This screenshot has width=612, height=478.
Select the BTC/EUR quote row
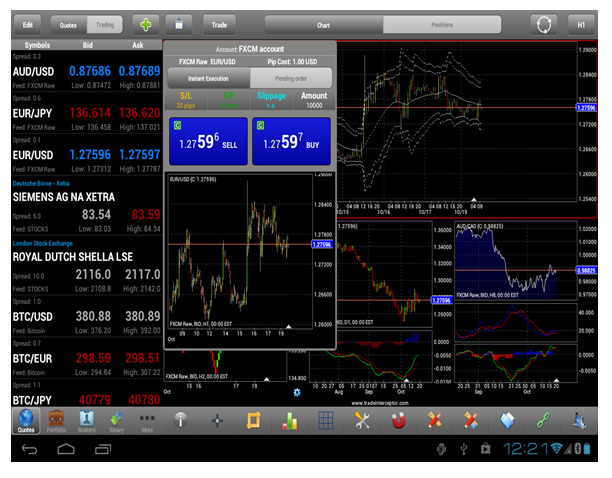tap(87, 358)
